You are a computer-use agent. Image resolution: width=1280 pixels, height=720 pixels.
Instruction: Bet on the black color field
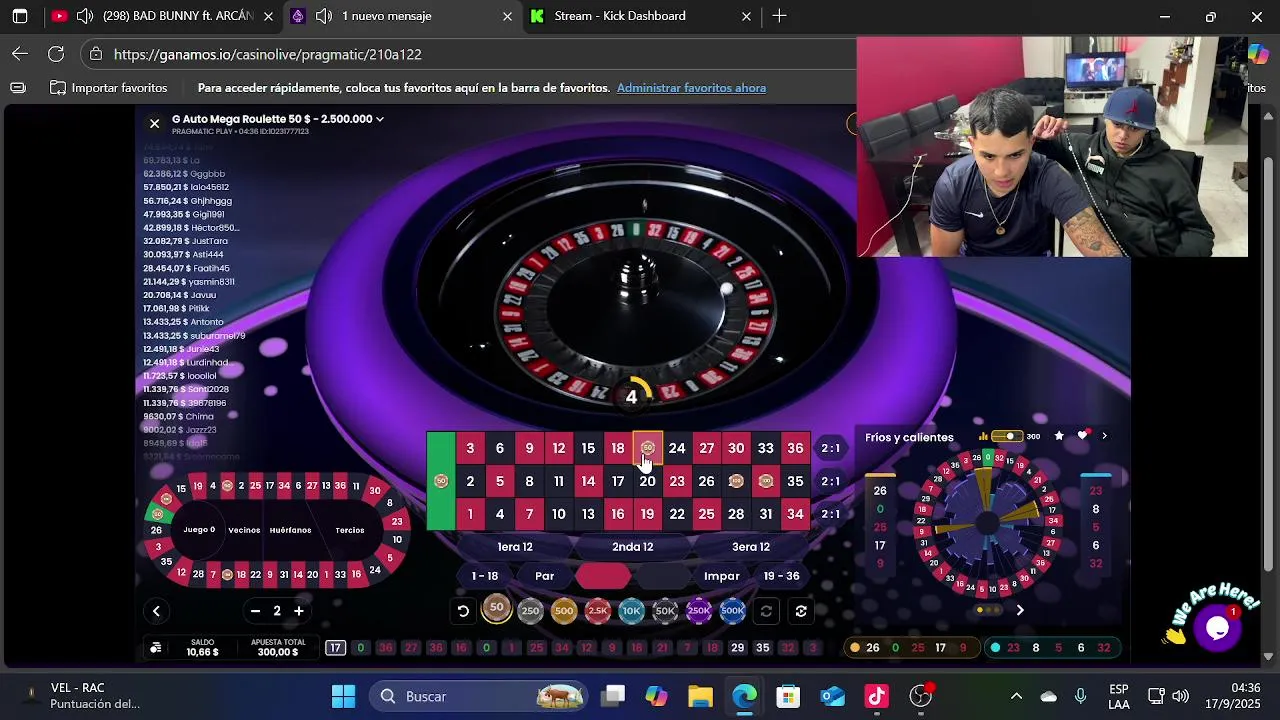pos(663,576)
